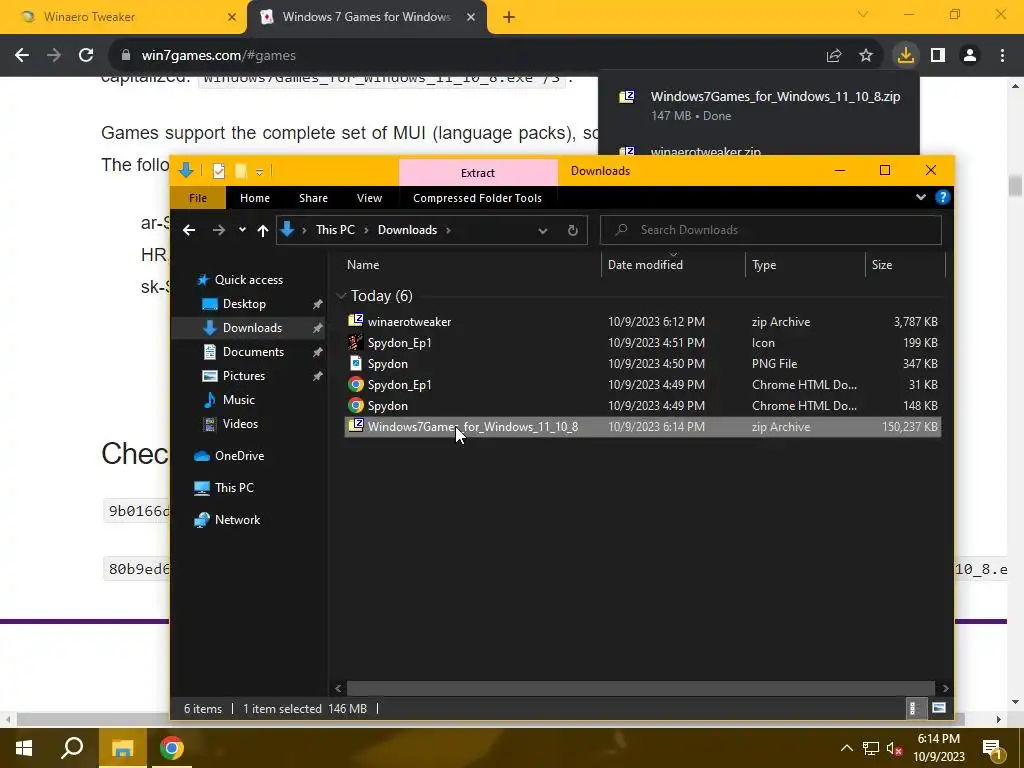Click New folder icon in Explorer title bar
The width and height of the screenshot is (1024, 768).
[x=240, y=171]
